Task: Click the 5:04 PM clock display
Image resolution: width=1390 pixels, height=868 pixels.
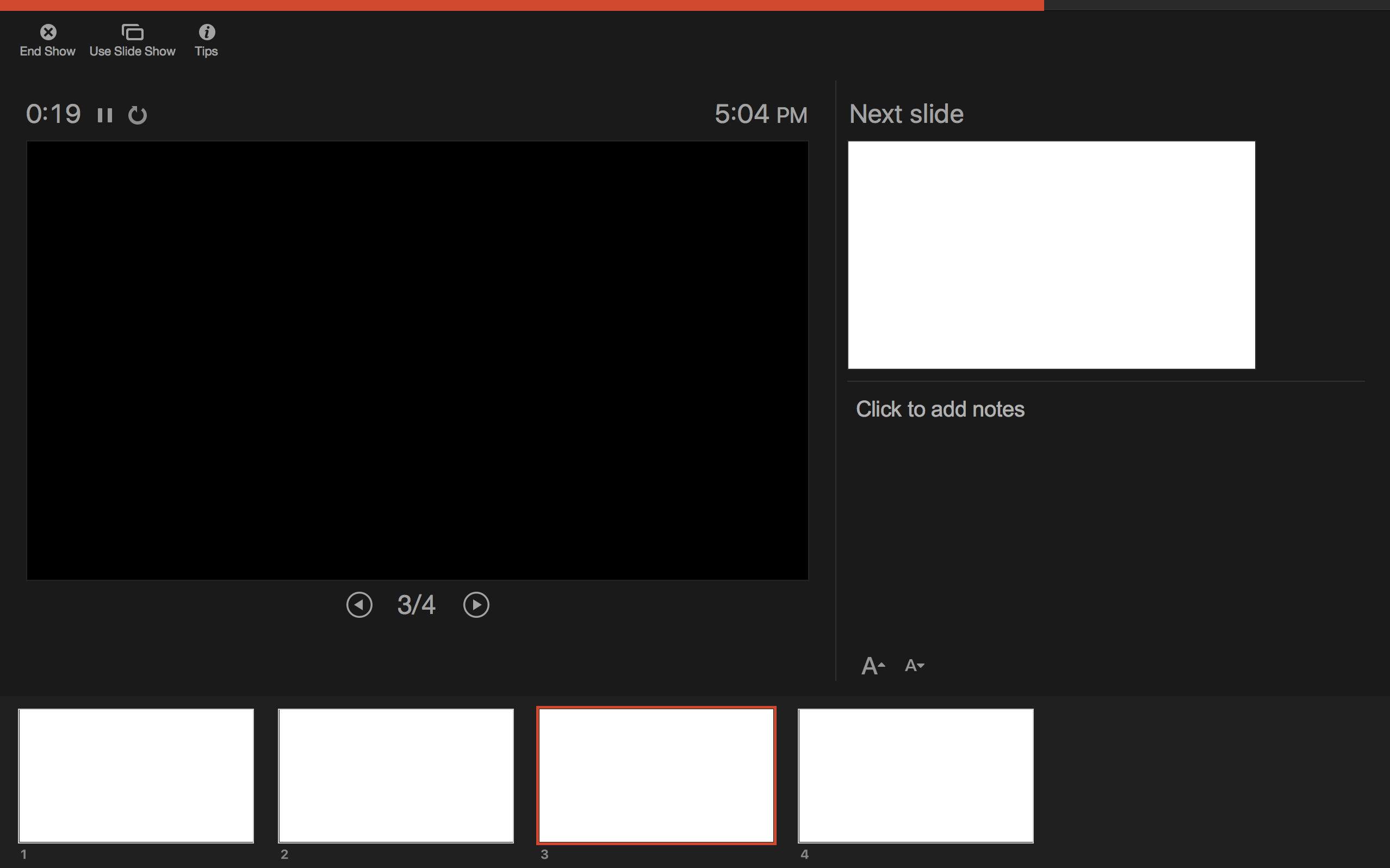Action: coord(760,114)
